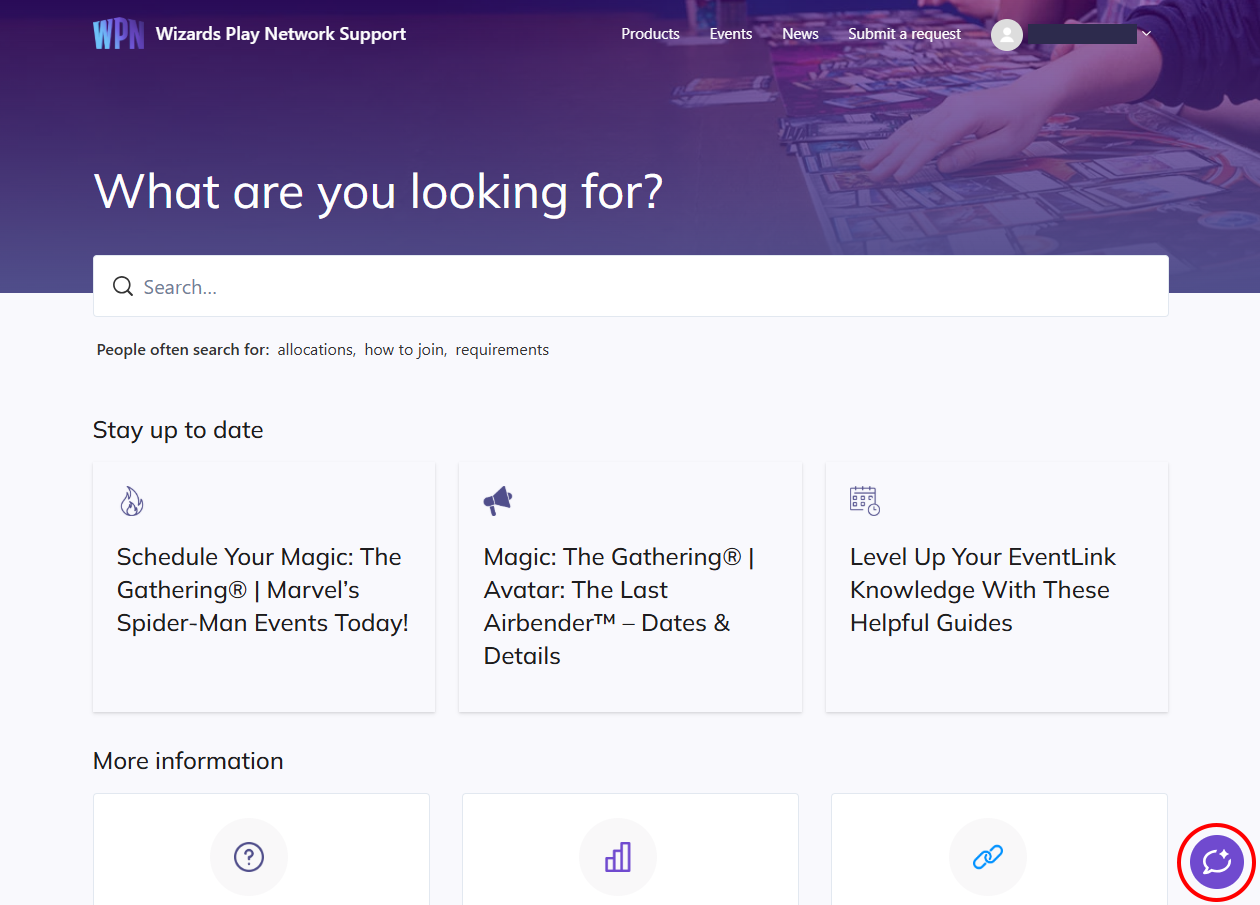This screenshot has height=905, width=1260.
Task: Click the flame icon on Spider-Man card
Action: pos(132,501)
